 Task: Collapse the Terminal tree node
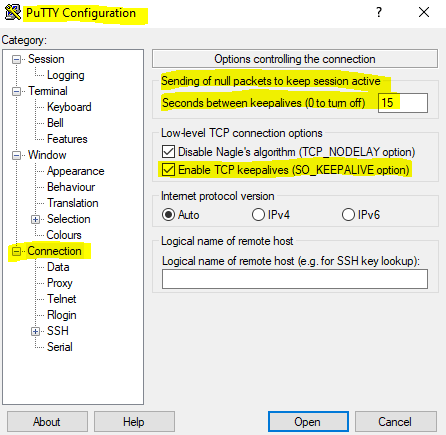pyautogui.click(x=16, y=91)
